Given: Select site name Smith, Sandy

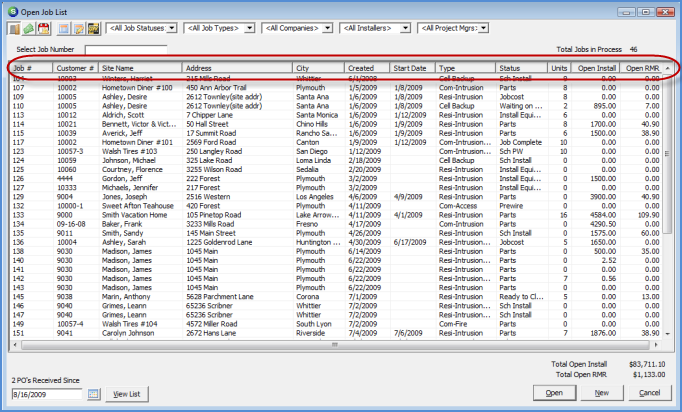Looking at the screenshot, I should click(123, 233).
